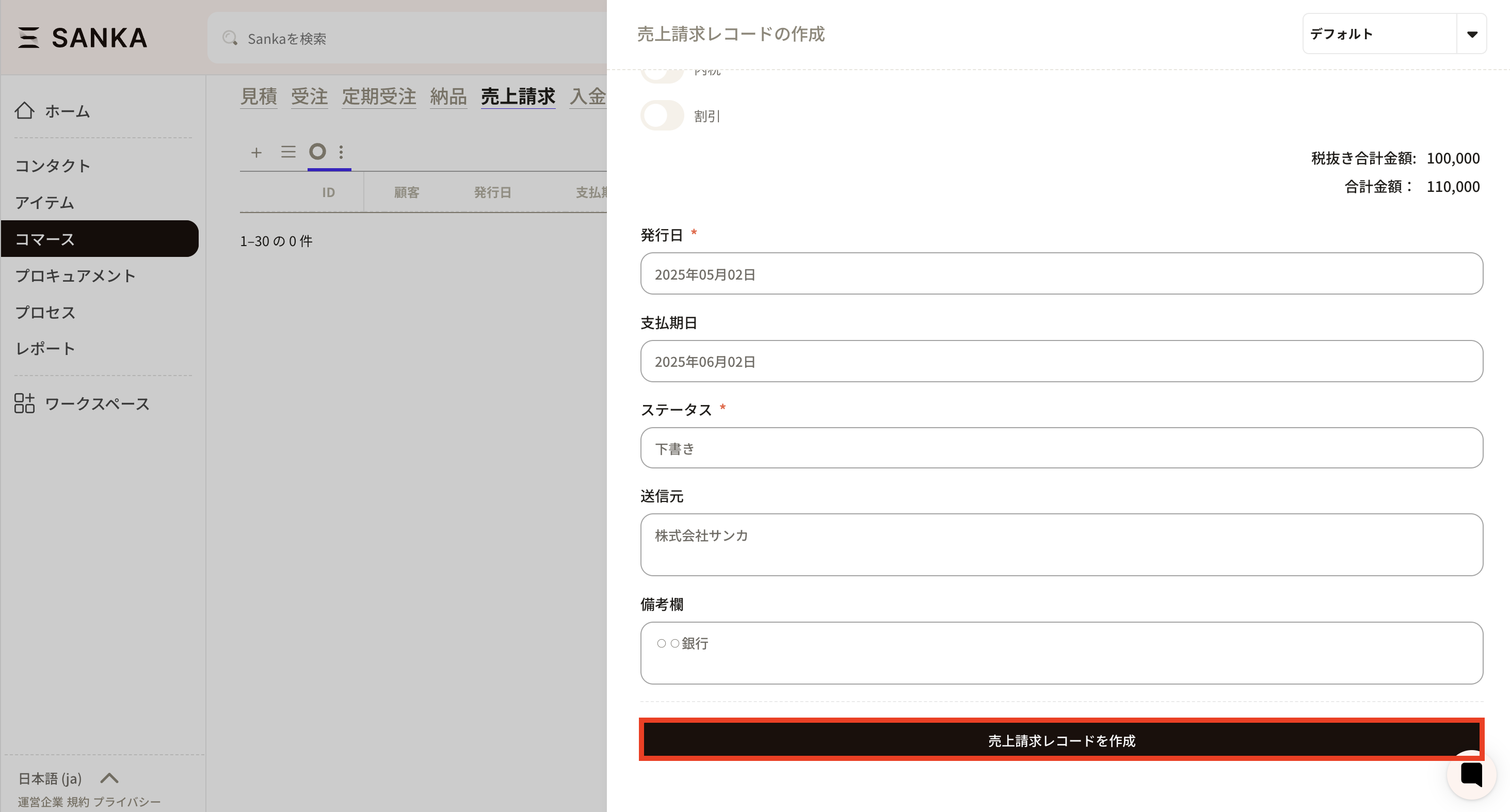Switch to the 定期受注 tab
This screenshot has height=812, width=1510.
pos(379,96)
